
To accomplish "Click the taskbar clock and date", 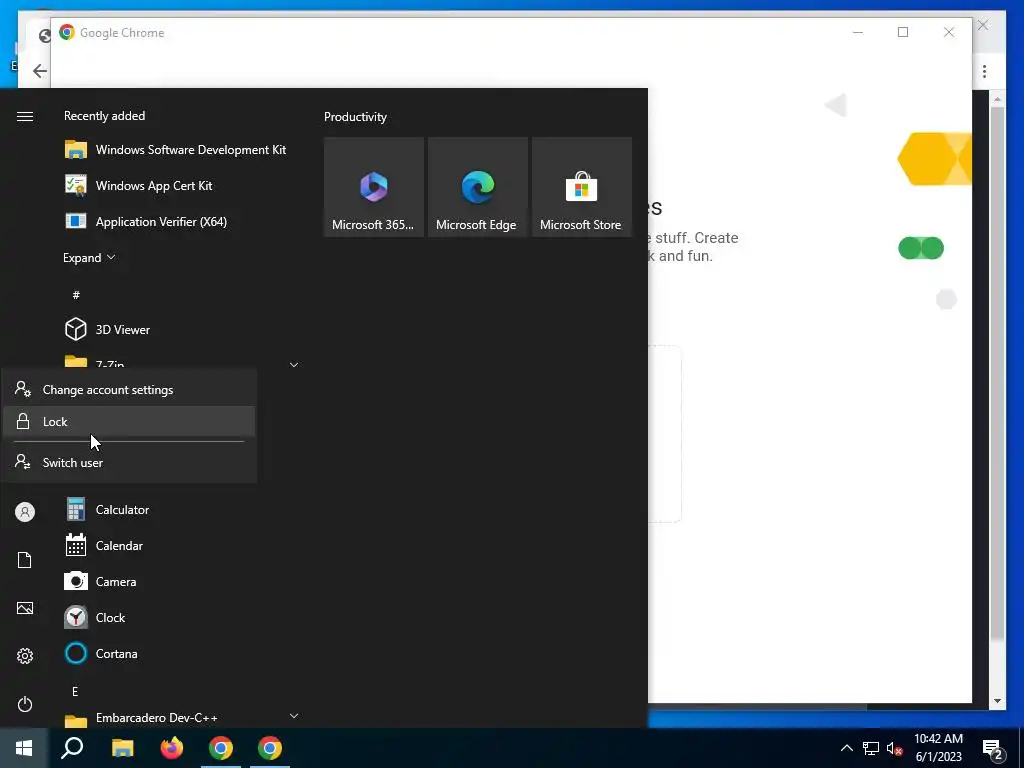I will point(938,748).
